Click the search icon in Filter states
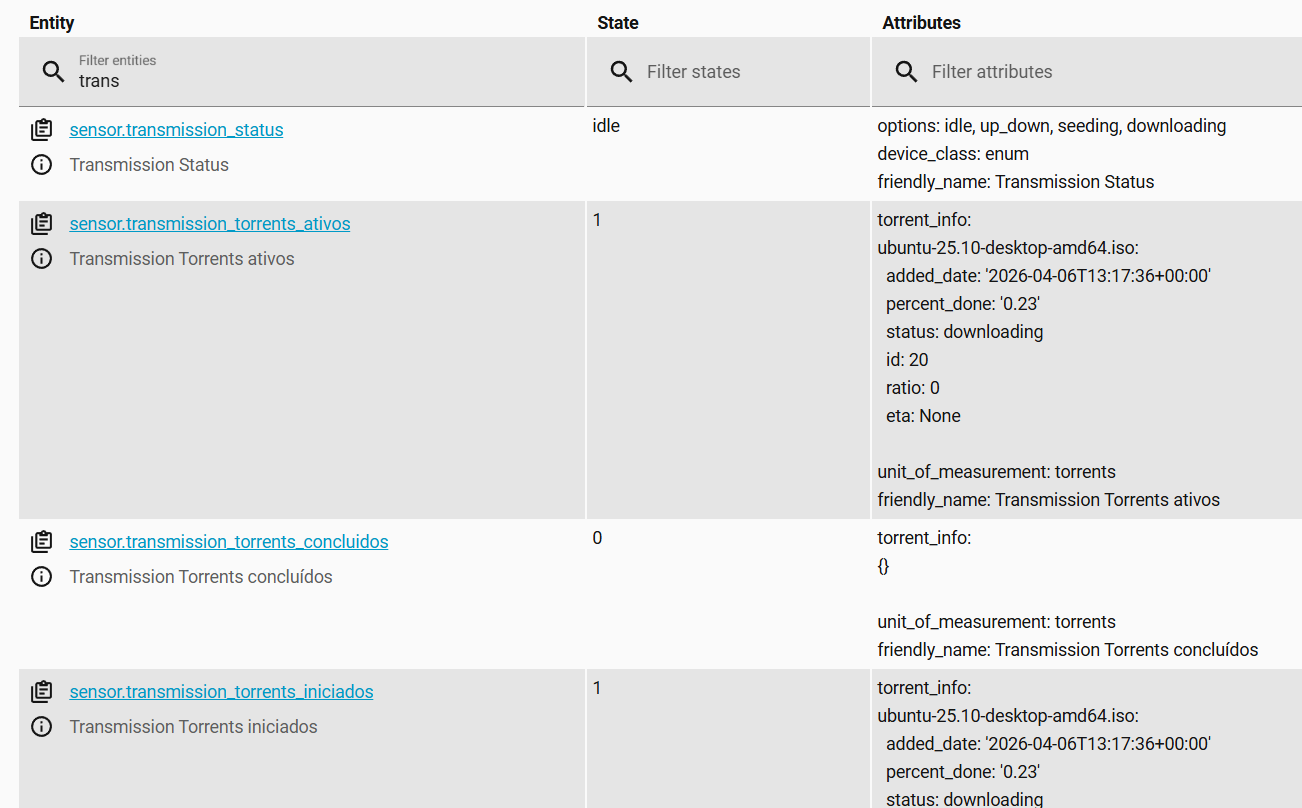 click(x=621, y=72)
